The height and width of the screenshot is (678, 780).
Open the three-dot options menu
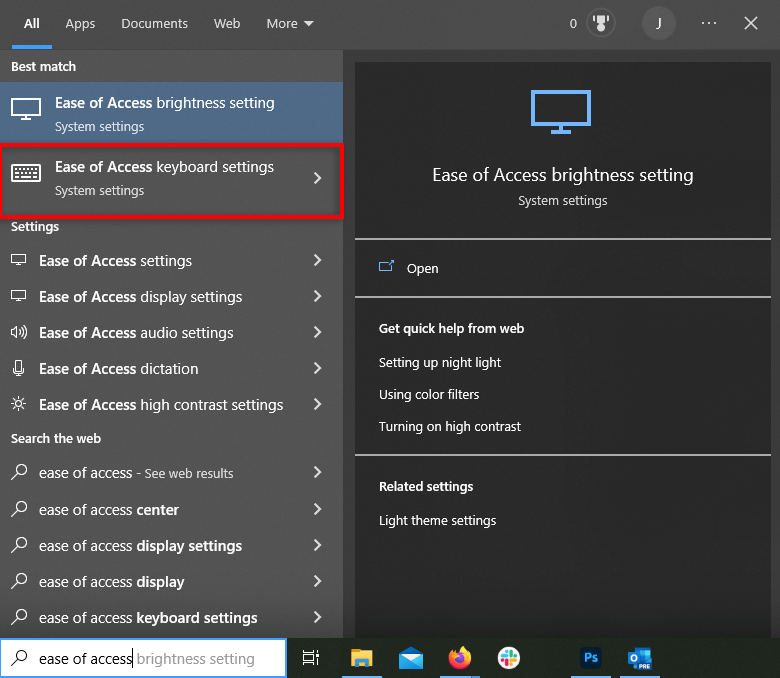point(709,23)
